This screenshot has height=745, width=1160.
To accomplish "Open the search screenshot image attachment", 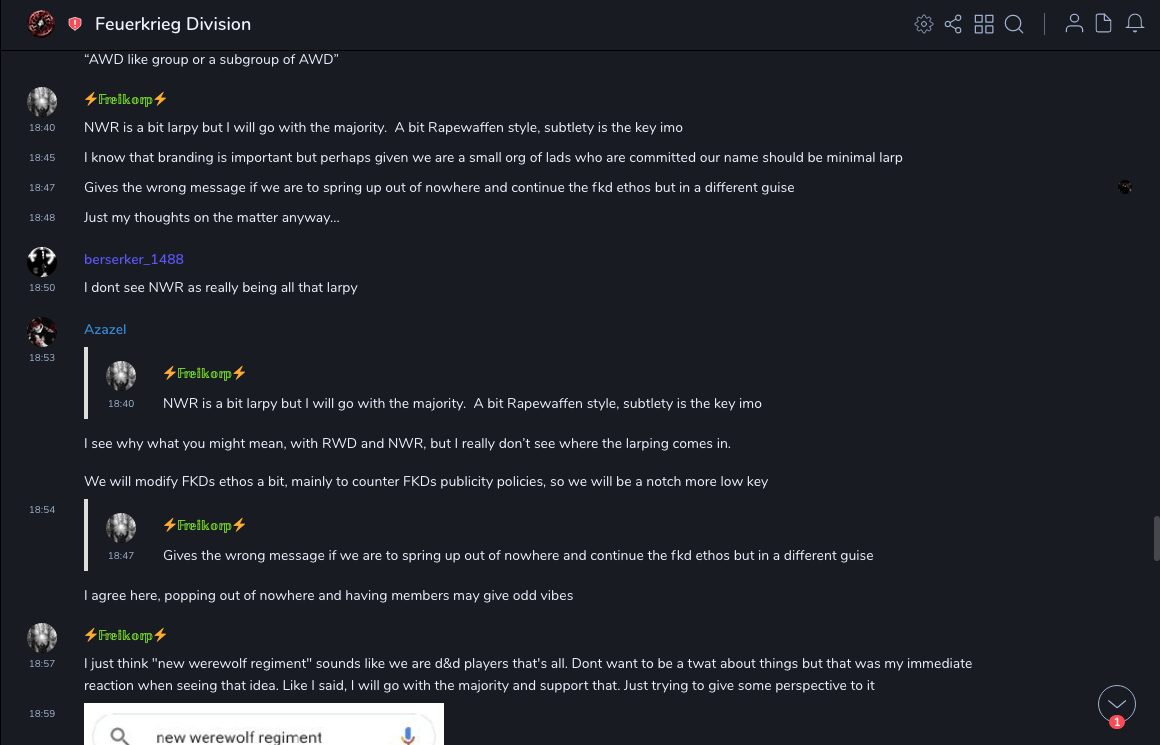I will click(x=264, y=725).
